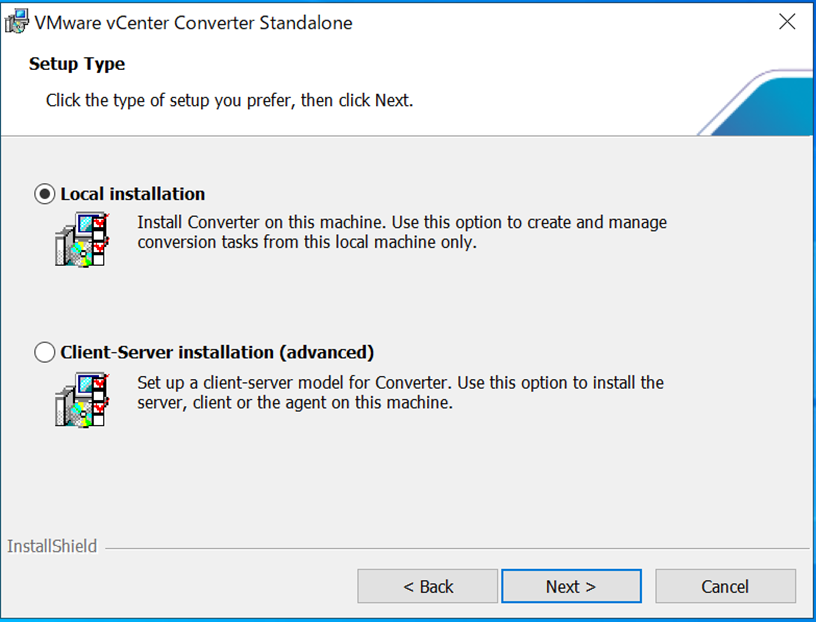Screen dimensions: 816x622
Task: Cancel the Converter setup wizard
Action: coord(725,586)
